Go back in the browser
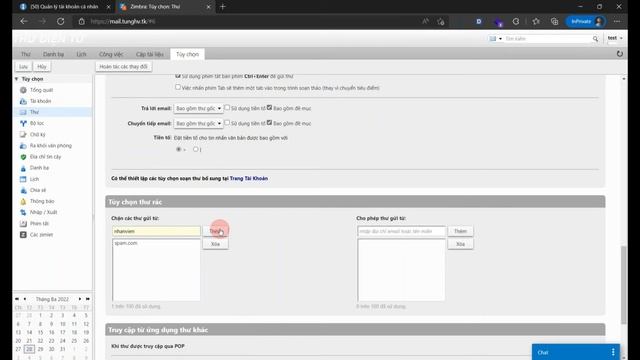Screen dimensions: 640x360 tap(24, 21)
